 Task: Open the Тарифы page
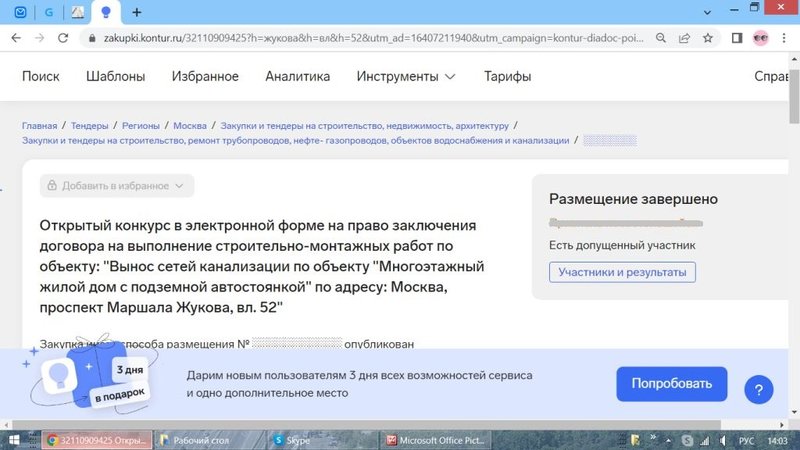[x=508, y=77]
